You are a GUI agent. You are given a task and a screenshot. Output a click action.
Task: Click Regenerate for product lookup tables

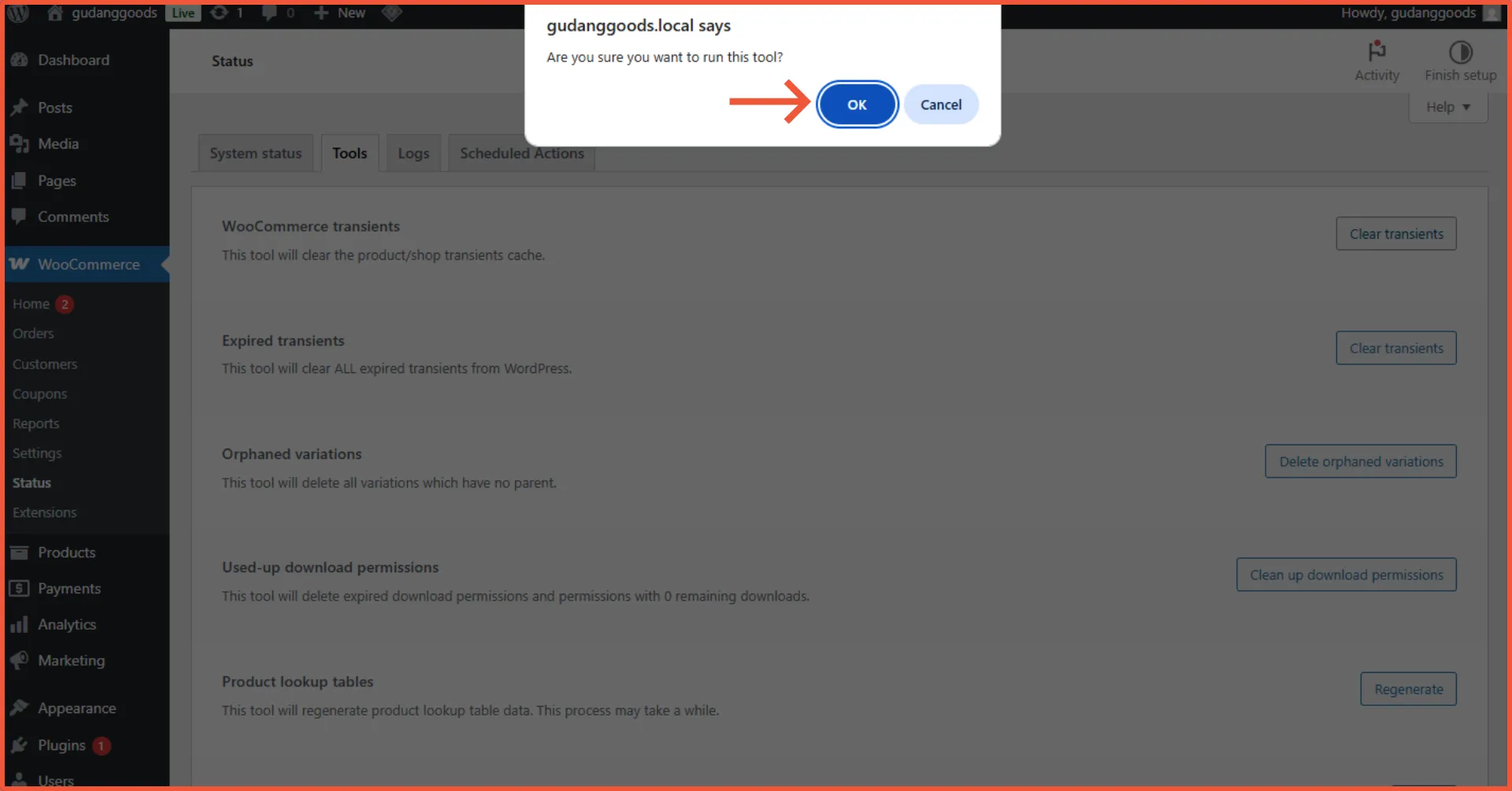tap(1408, 689)
